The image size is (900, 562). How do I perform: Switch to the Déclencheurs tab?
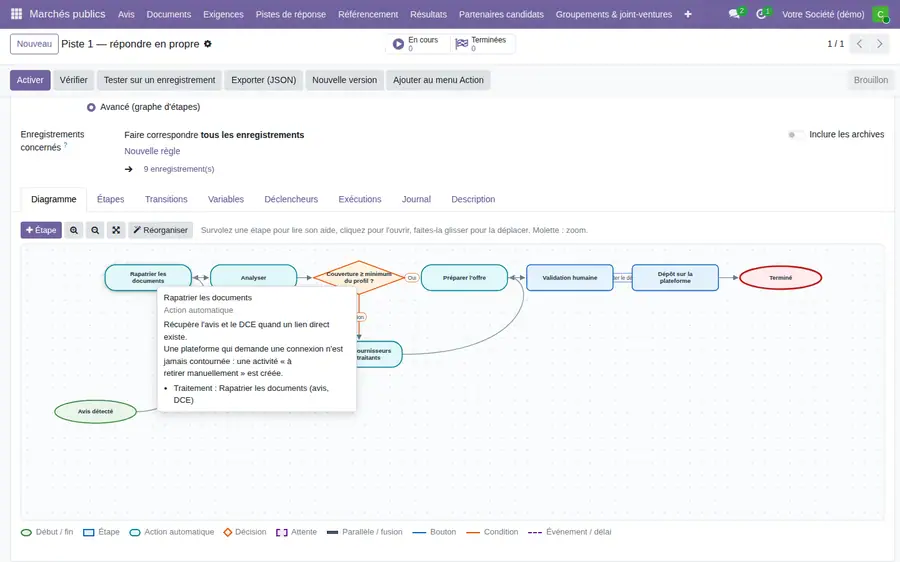(x=291, y=199)
